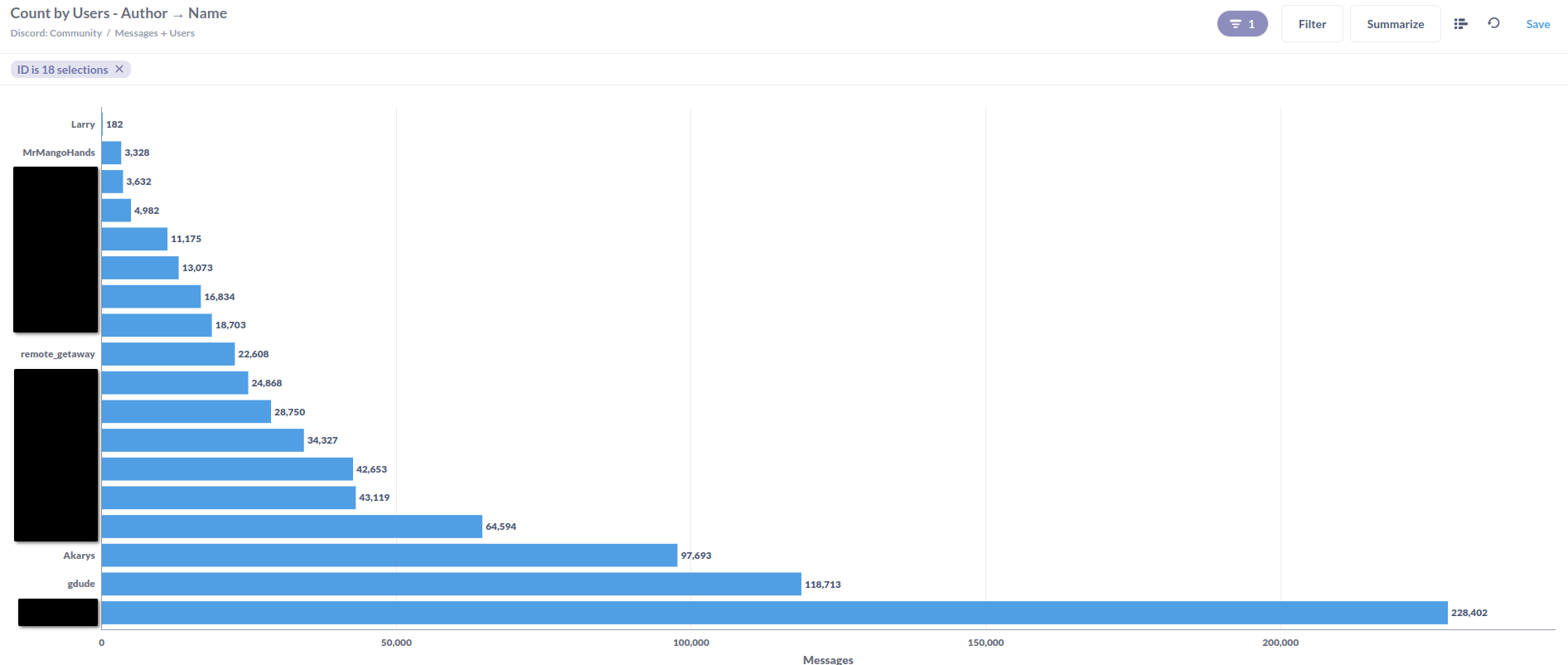This screenshot has width=1568, height=665.
Task: Select the bar showing 64,594 messages
Action: [x=291, y=527]
